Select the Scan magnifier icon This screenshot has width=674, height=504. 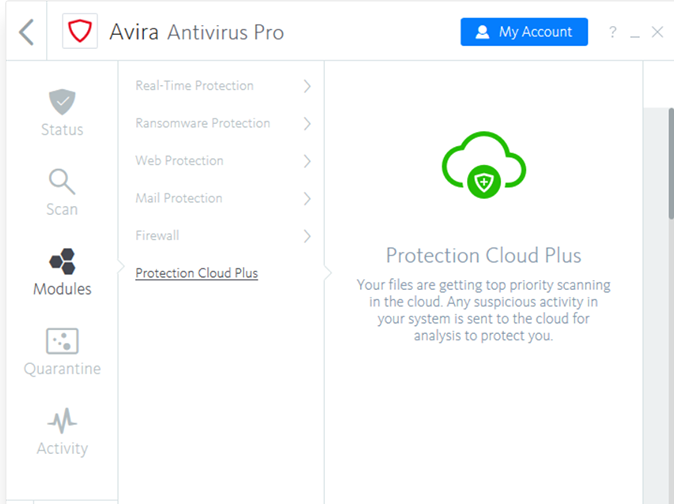(62, 181)
